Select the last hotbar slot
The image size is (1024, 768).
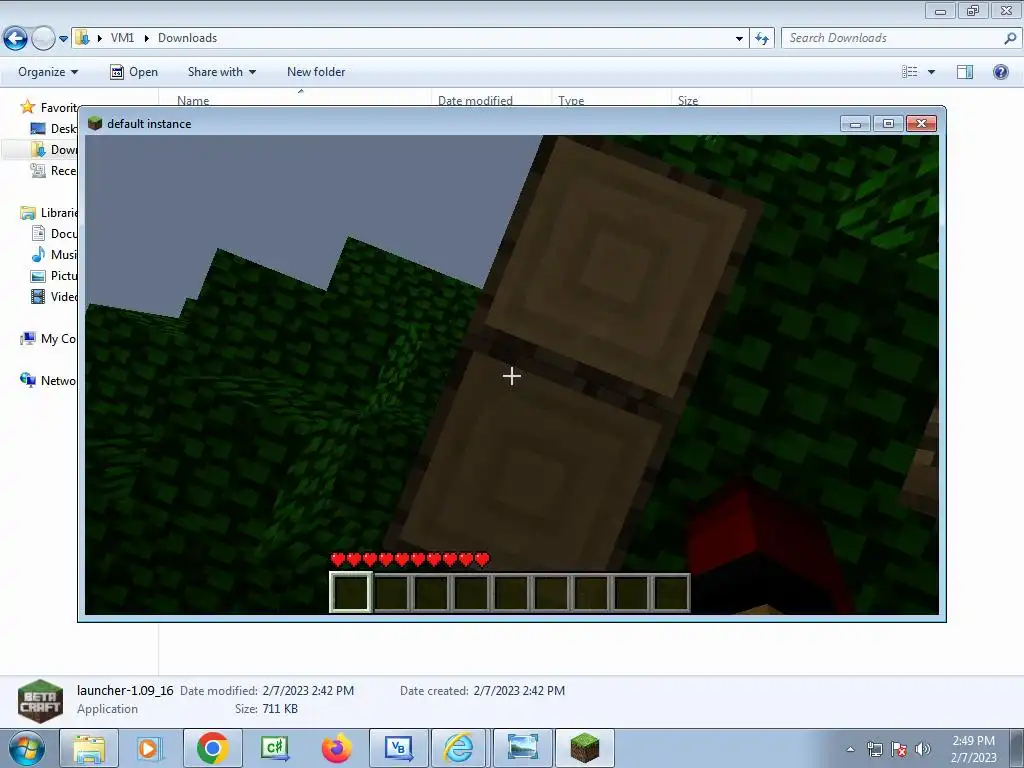(671, 592)
